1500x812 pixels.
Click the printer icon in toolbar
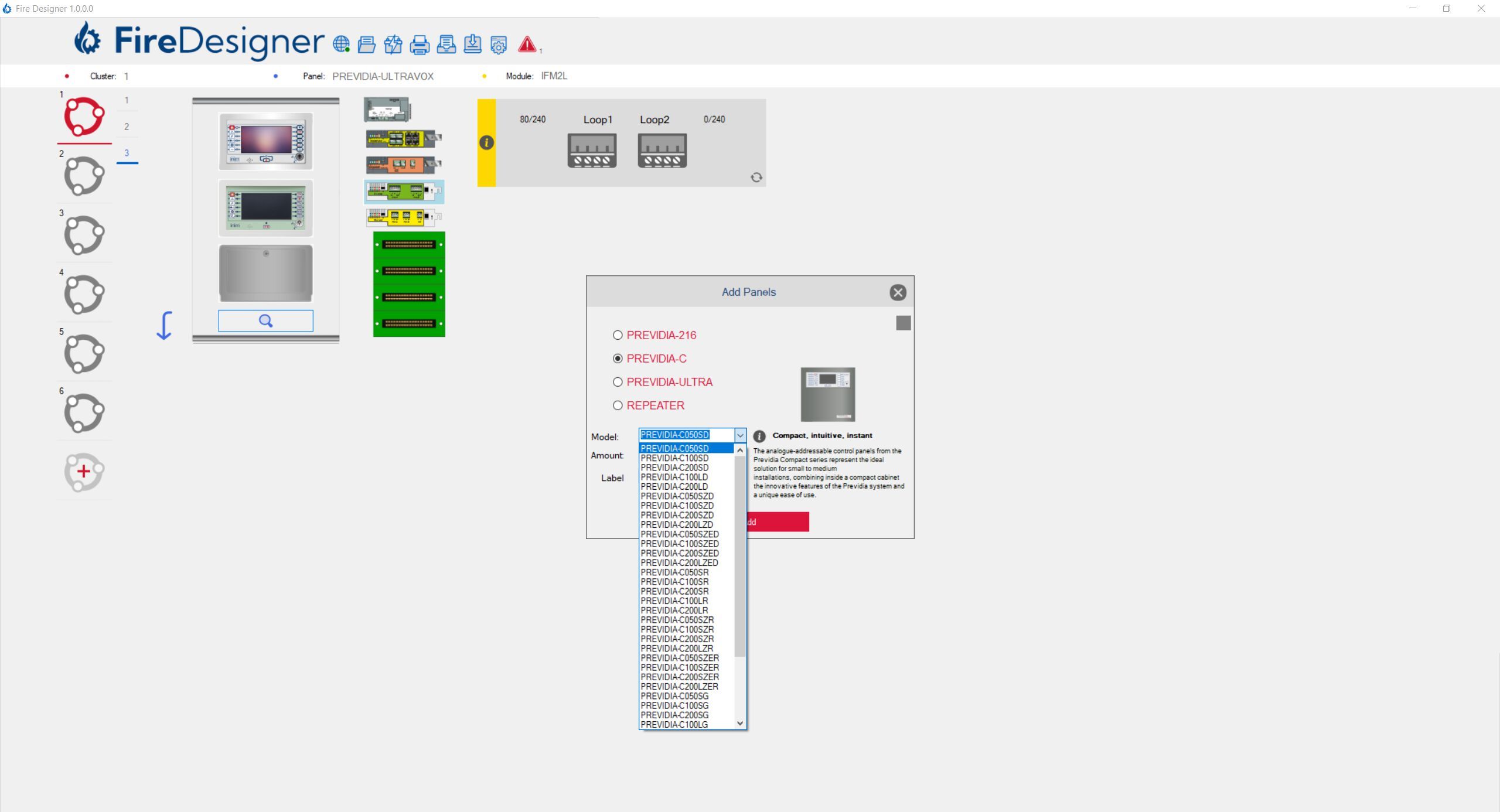(x=420, y=45)
